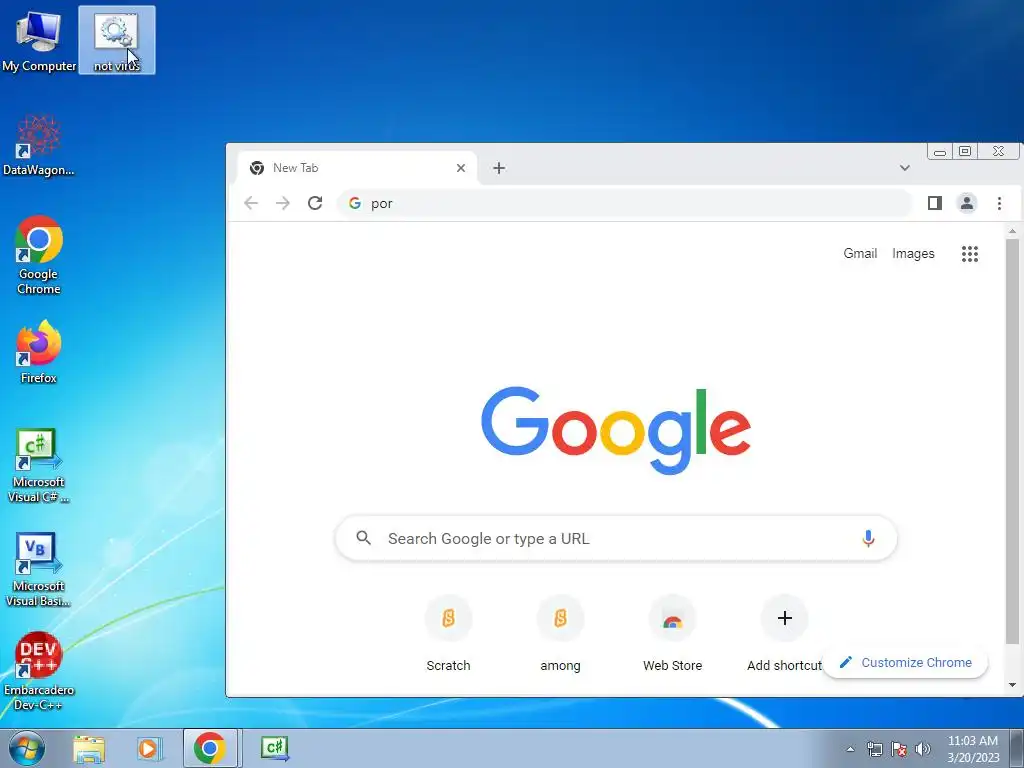Go forward with Chrome's forward arrow

pos(283,203)
